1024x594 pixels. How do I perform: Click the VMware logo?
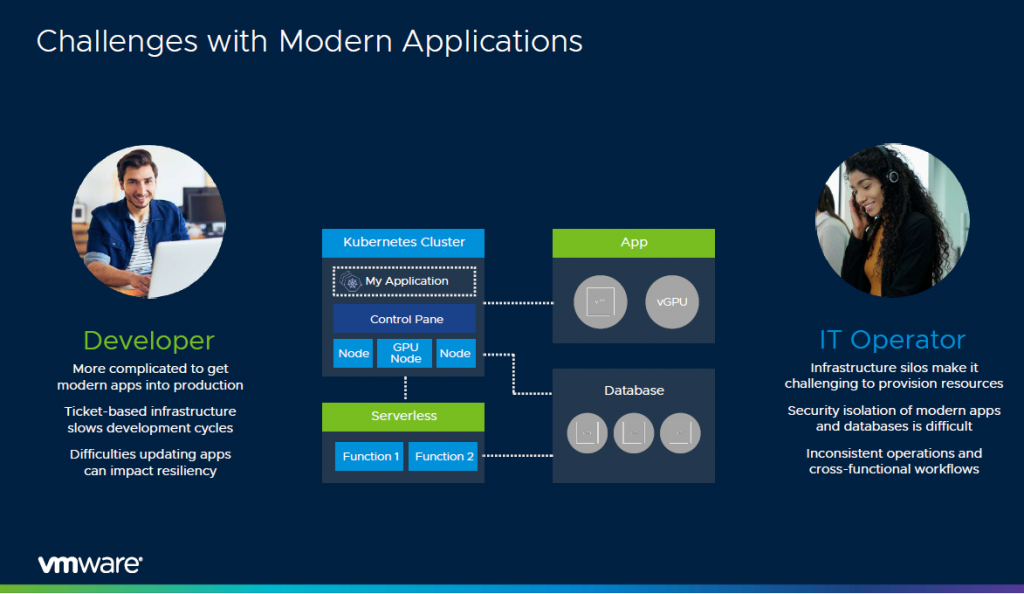pyautogui.click(x=90, y=564)
